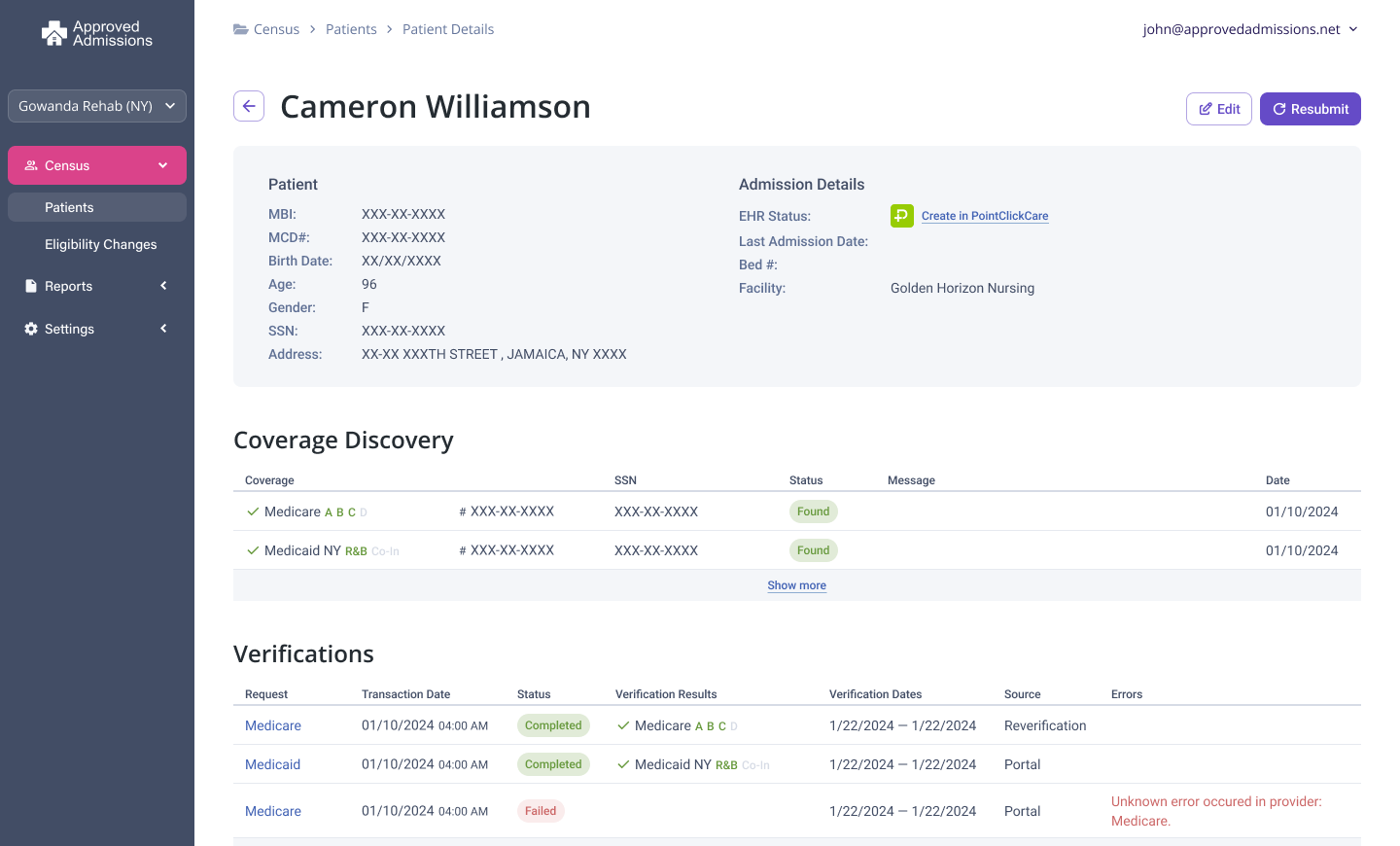Open the john@approvedadmissions.net account menu
The image size is (1400, 846).
pos(1250,29)
